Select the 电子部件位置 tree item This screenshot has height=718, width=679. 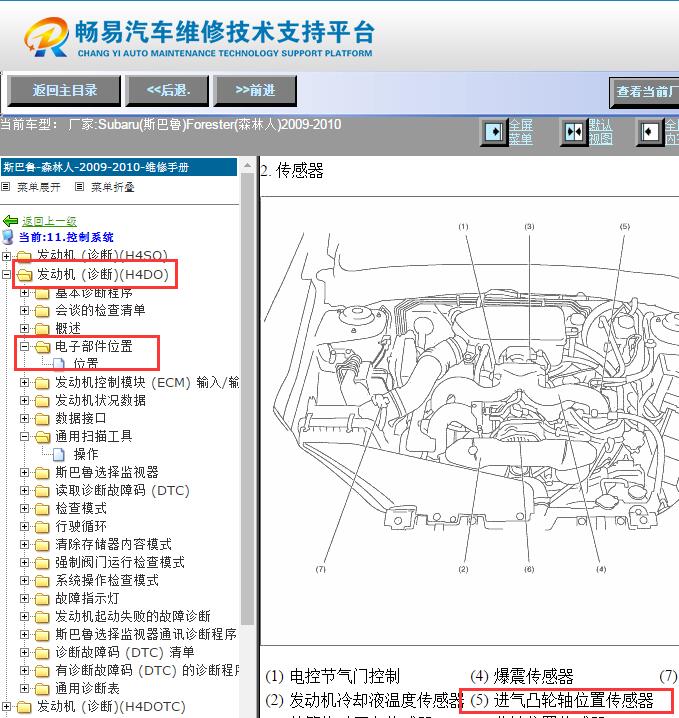tap(94, 346)
